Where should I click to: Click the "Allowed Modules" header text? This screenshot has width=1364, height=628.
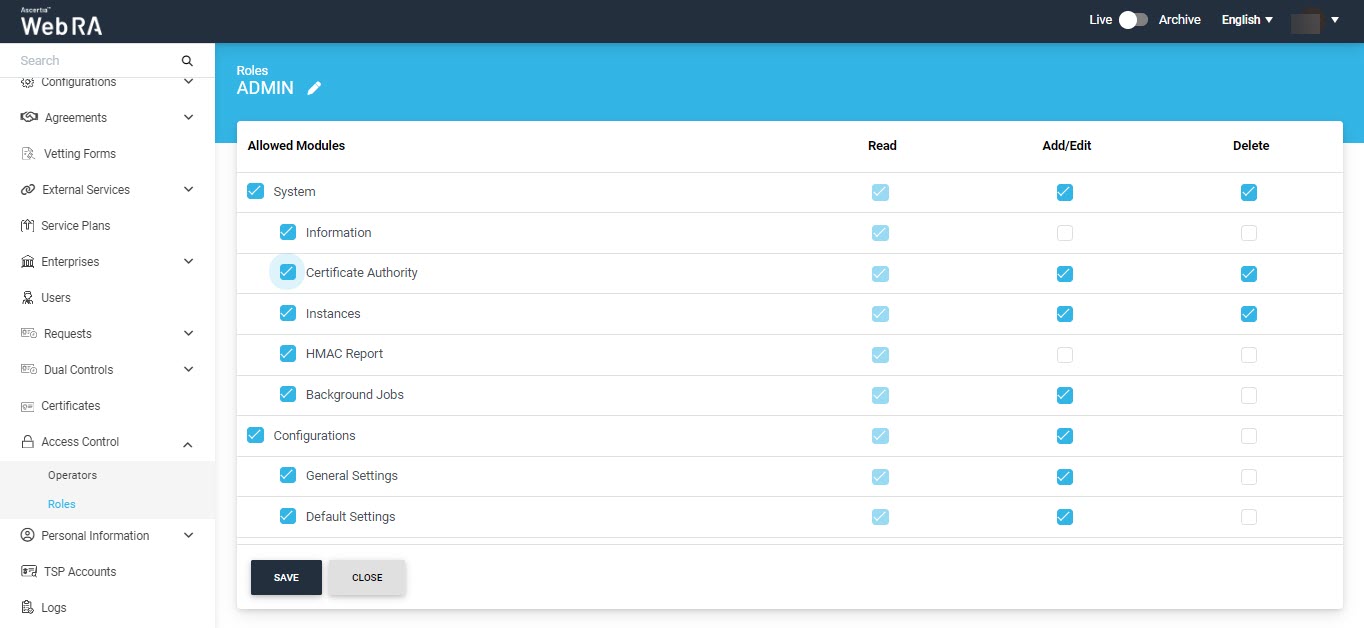296,145
